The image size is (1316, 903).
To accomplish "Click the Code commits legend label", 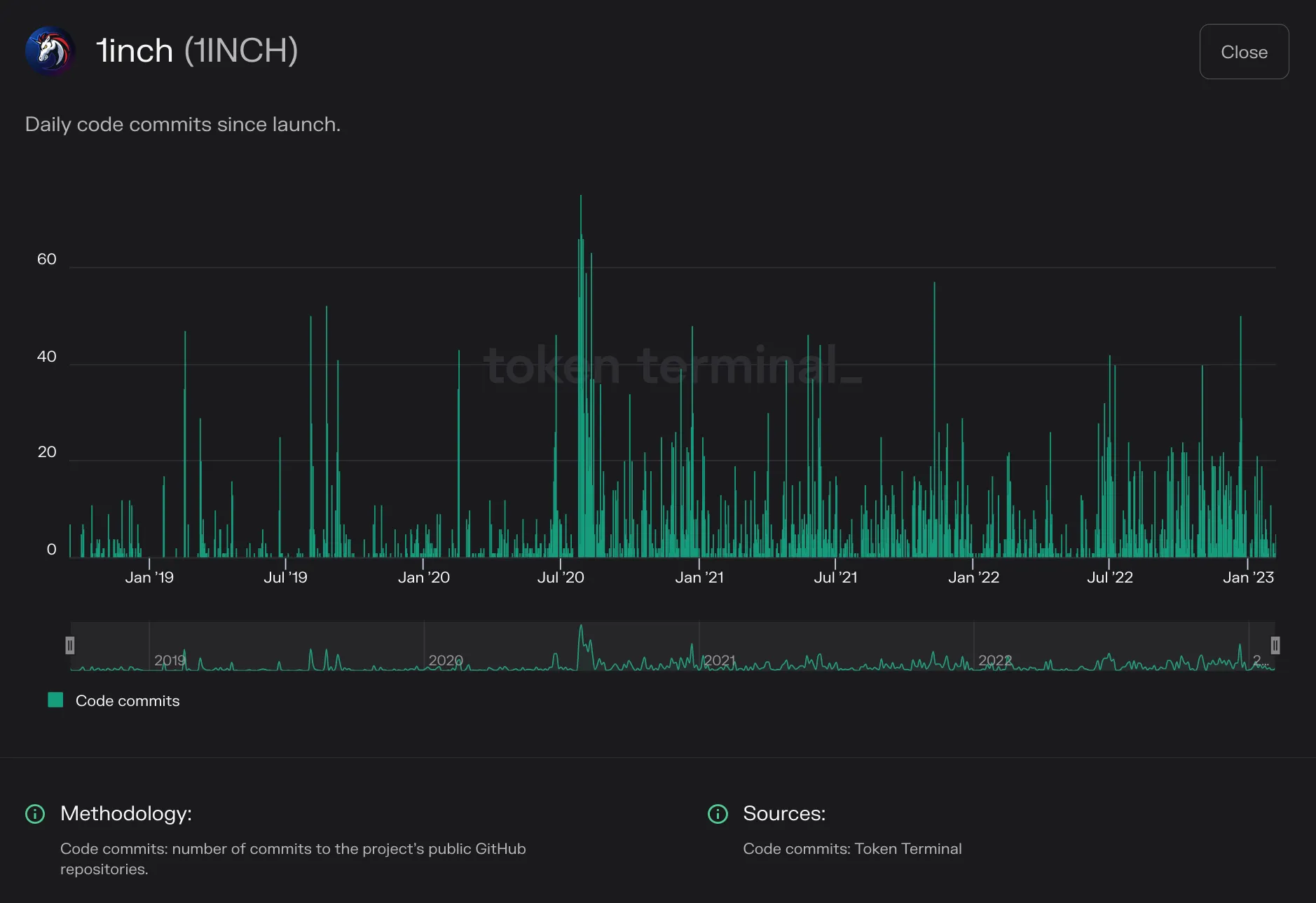I will tap(128, 700).
